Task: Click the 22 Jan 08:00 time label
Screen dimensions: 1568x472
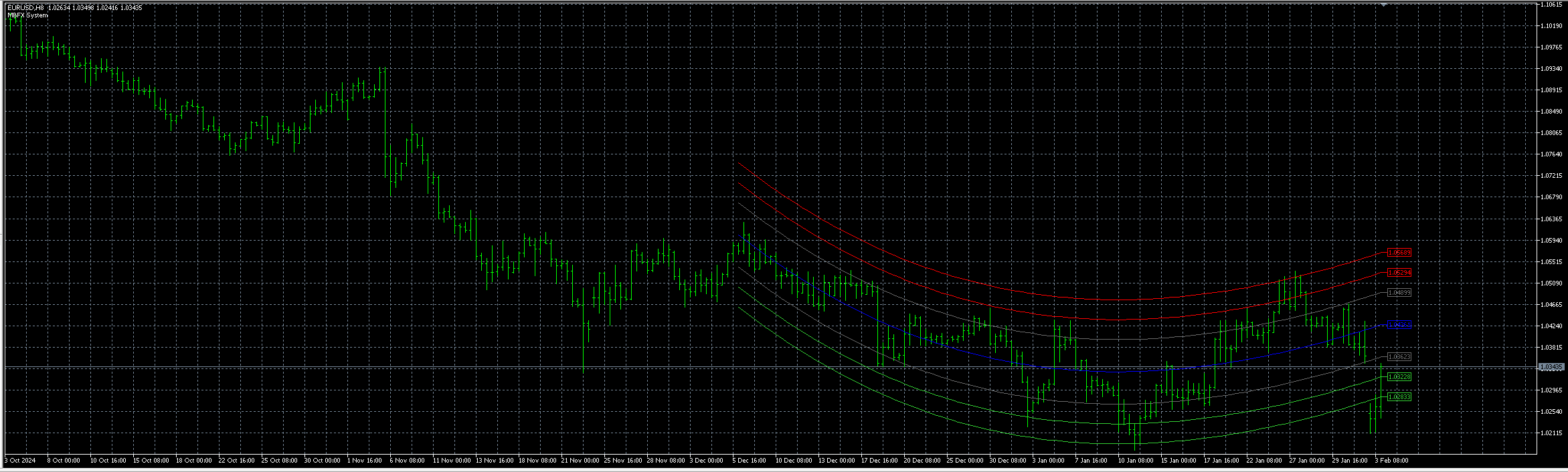Action: [1264, 461]
